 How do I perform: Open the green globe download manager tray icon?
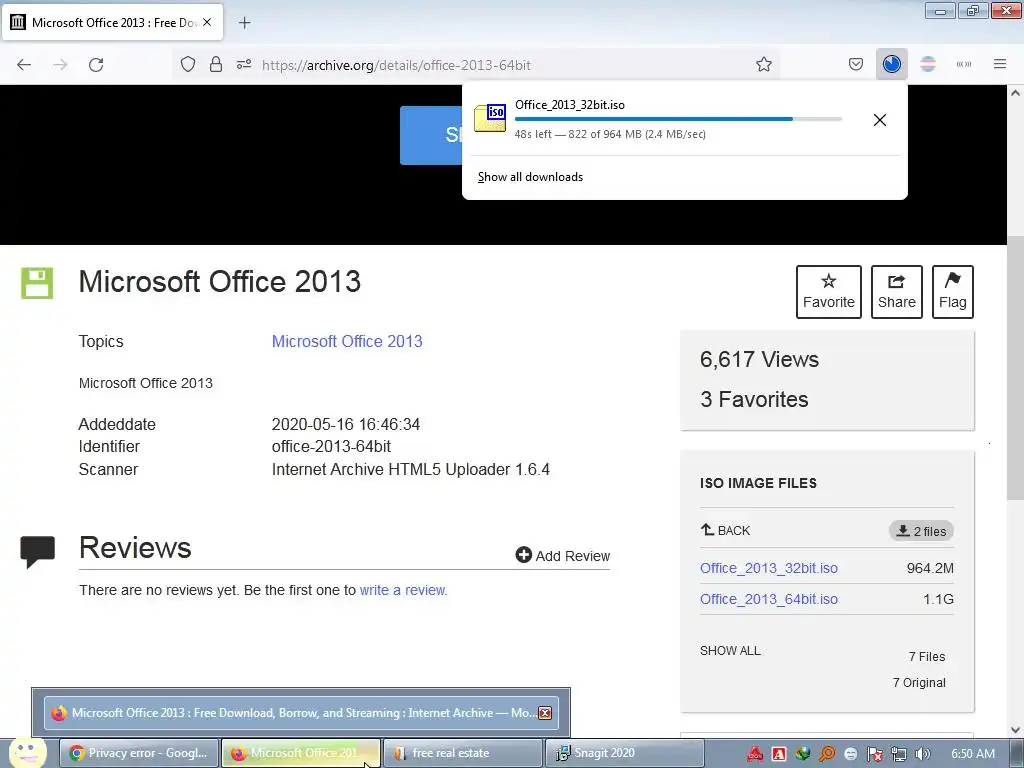click(803, 754)
